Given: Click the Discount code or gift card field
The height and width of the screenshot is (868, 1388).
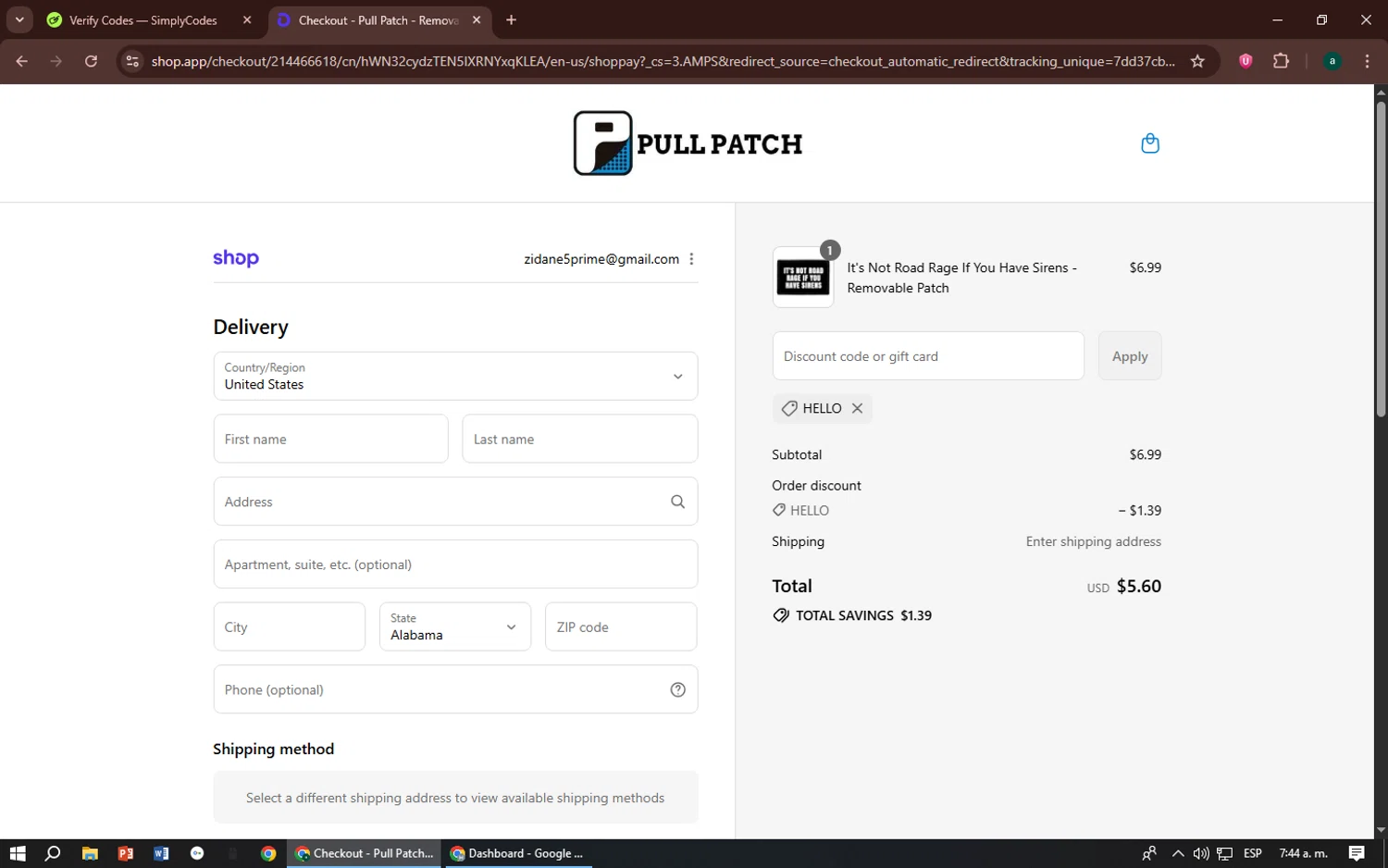Looking at the screenshot, I should [928, 355].
